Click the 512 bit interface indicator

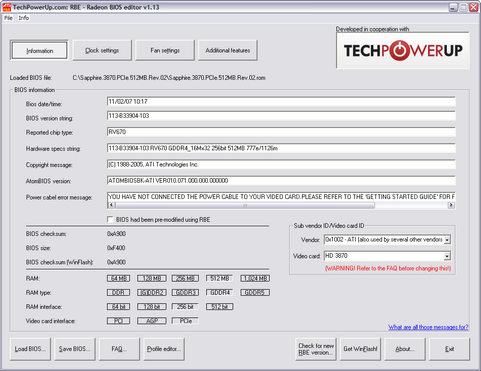[x=219, y=307]
